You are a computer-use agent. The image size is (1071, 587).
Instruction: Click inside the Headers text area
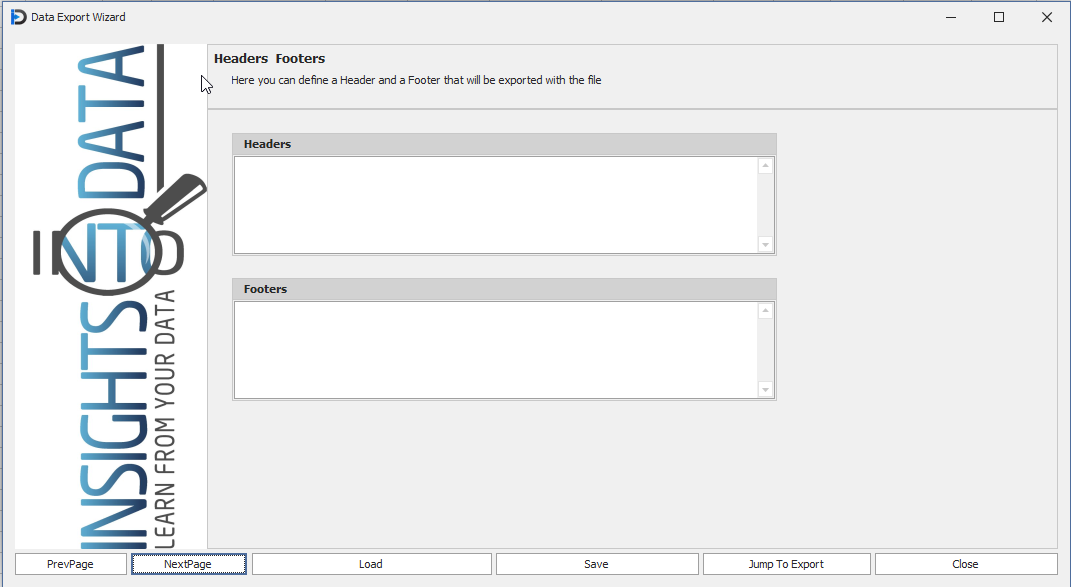(495, 205)
